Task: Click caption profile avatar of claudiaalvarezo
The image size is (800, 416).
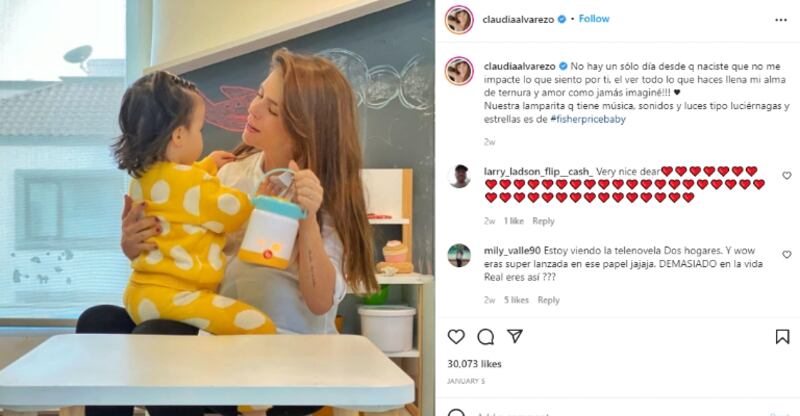Action: tap(459, 71)
